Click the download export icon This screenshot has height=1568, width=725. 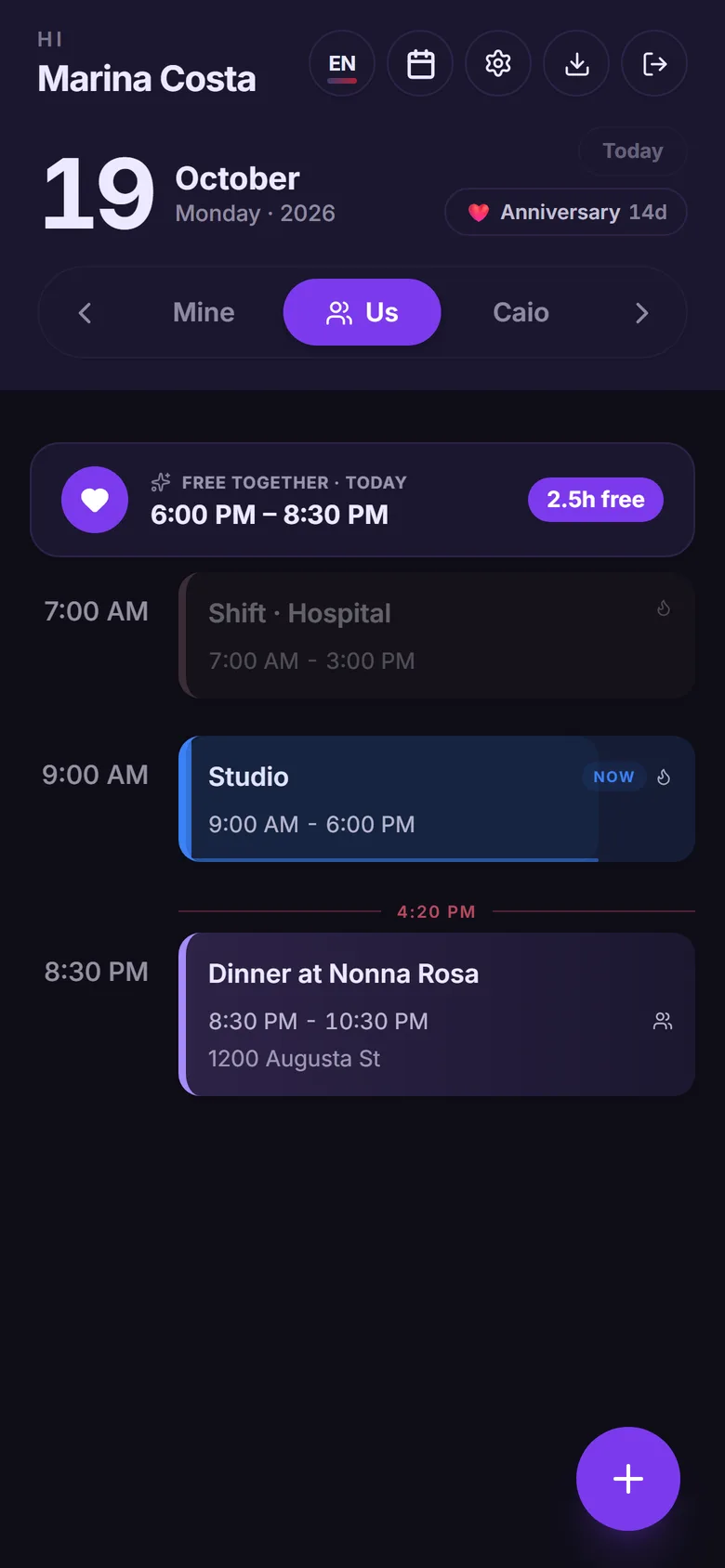[x=576, y=63]
